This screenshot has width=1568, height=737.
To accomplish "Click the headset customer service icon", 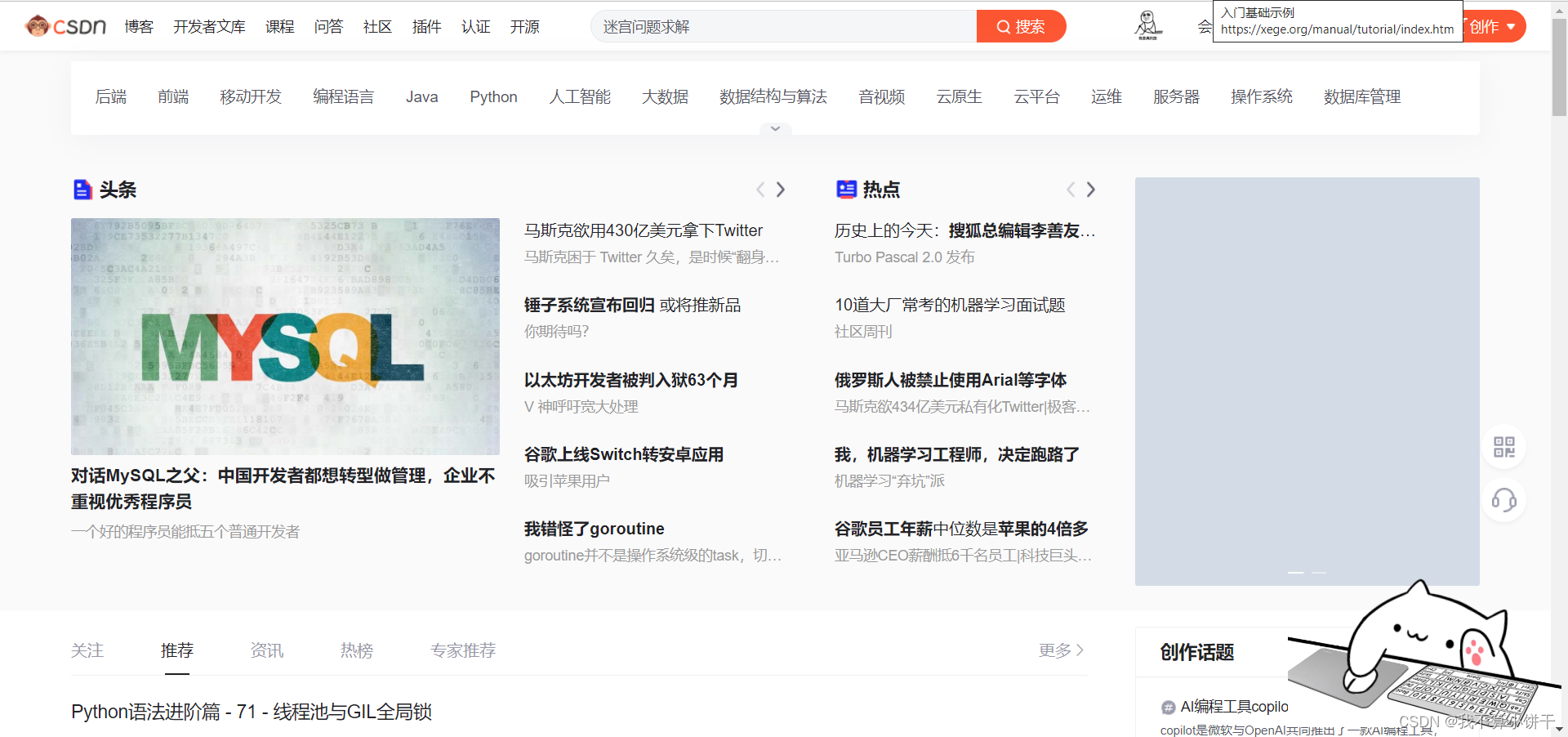I will [x=1505, y=500].
